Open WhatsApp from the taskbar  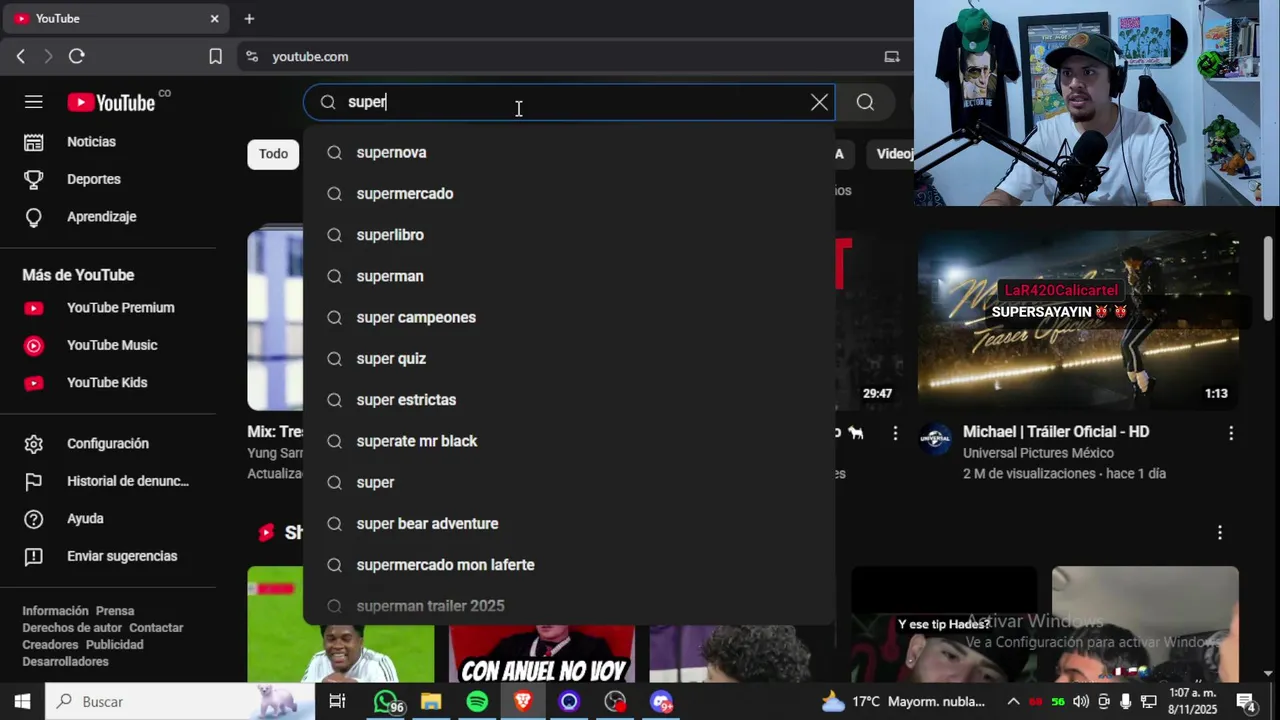click(385, 702)
